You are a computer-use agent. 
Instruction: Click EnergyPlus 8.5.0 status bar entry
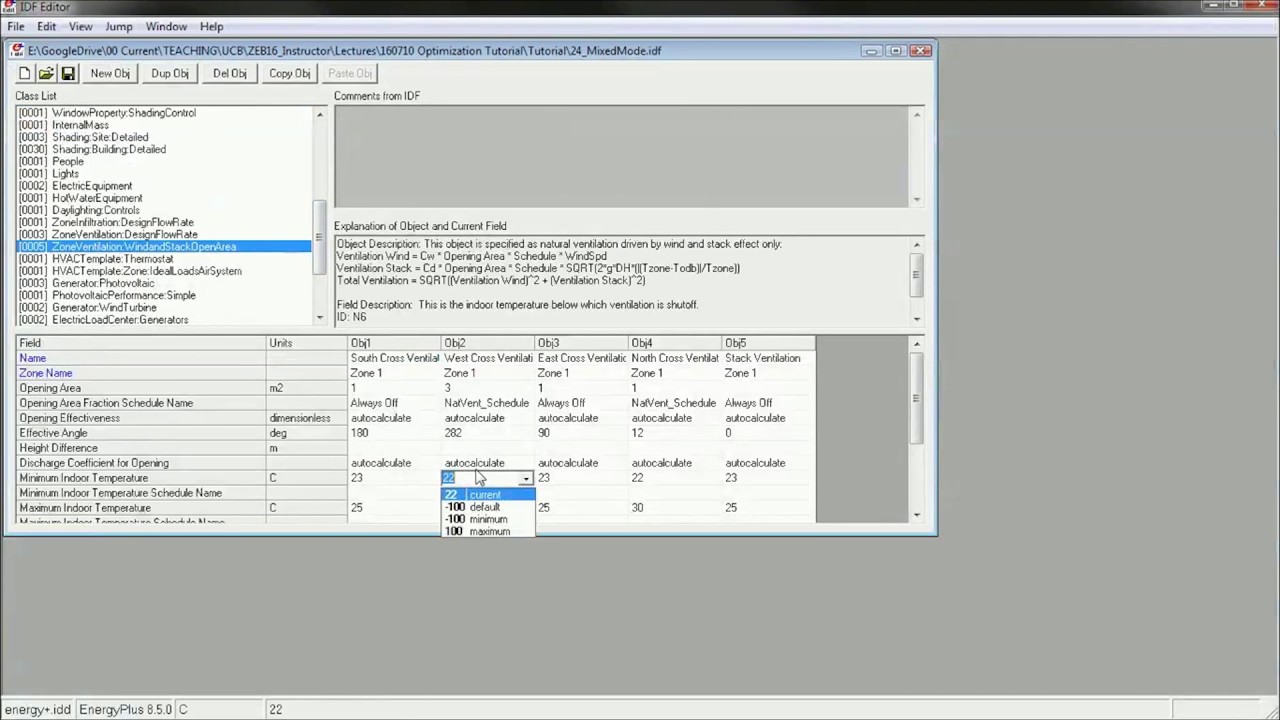click(126, 709)
